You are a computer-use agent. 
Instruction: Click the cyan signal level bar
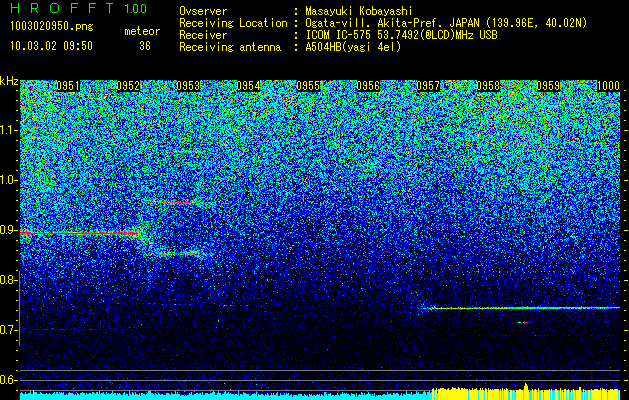click(226, 396)
